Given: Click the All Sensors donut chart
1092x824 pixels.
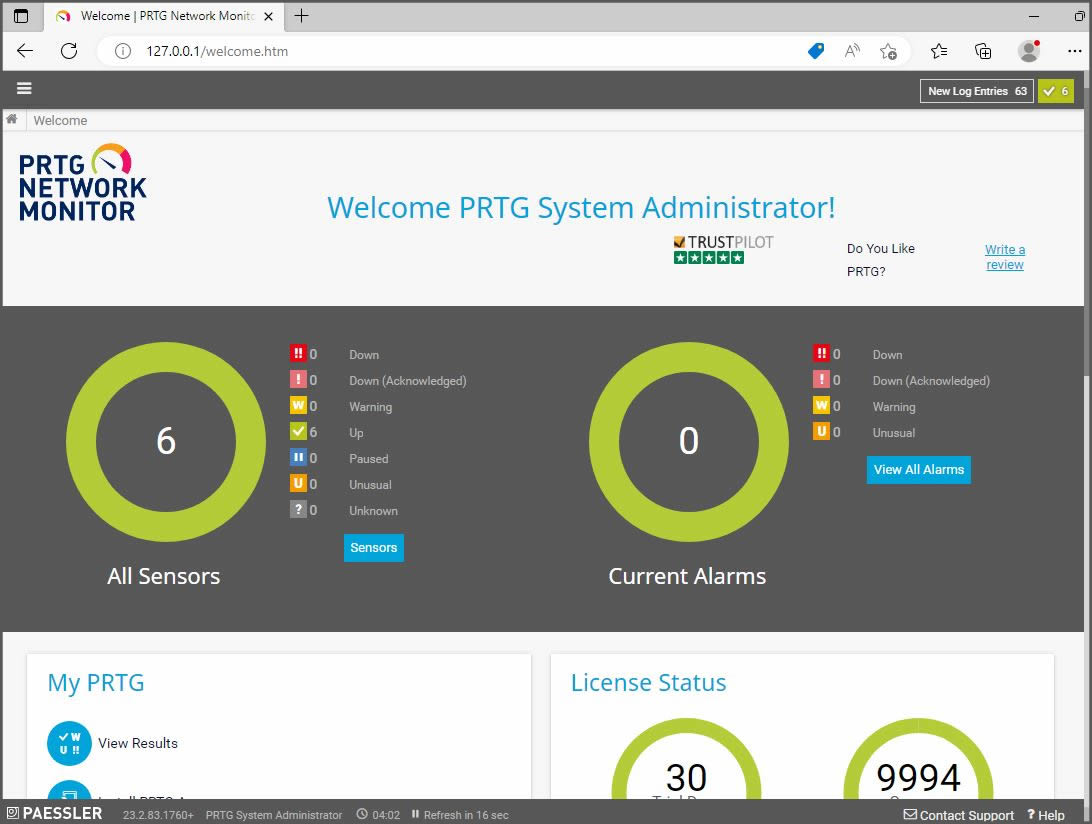Looking at the screenshot, I should point(165,441).
